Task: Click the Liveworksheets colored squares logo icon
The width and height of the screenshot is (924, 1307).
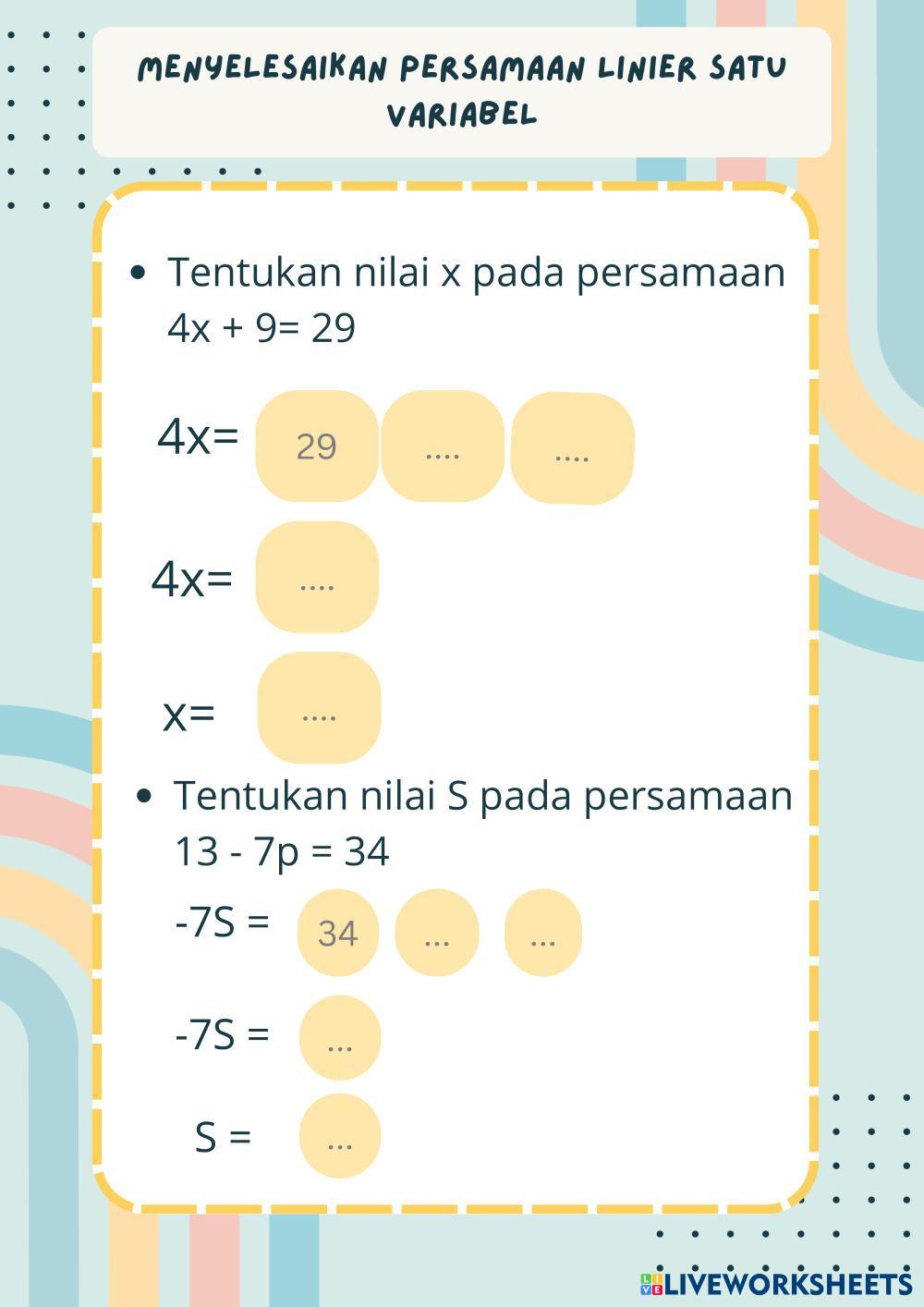Action: [x=650, y=1284]
